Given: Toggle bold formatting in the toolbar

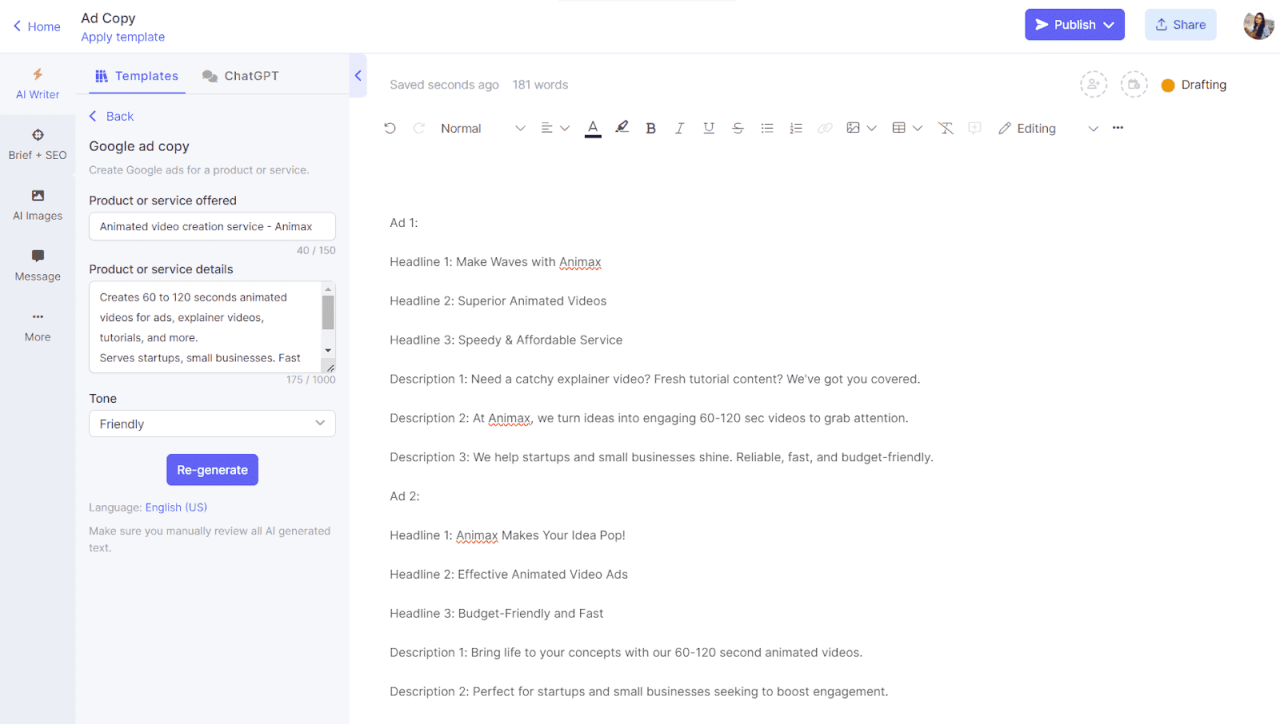Looking at the screenshot, I should 651,128.
